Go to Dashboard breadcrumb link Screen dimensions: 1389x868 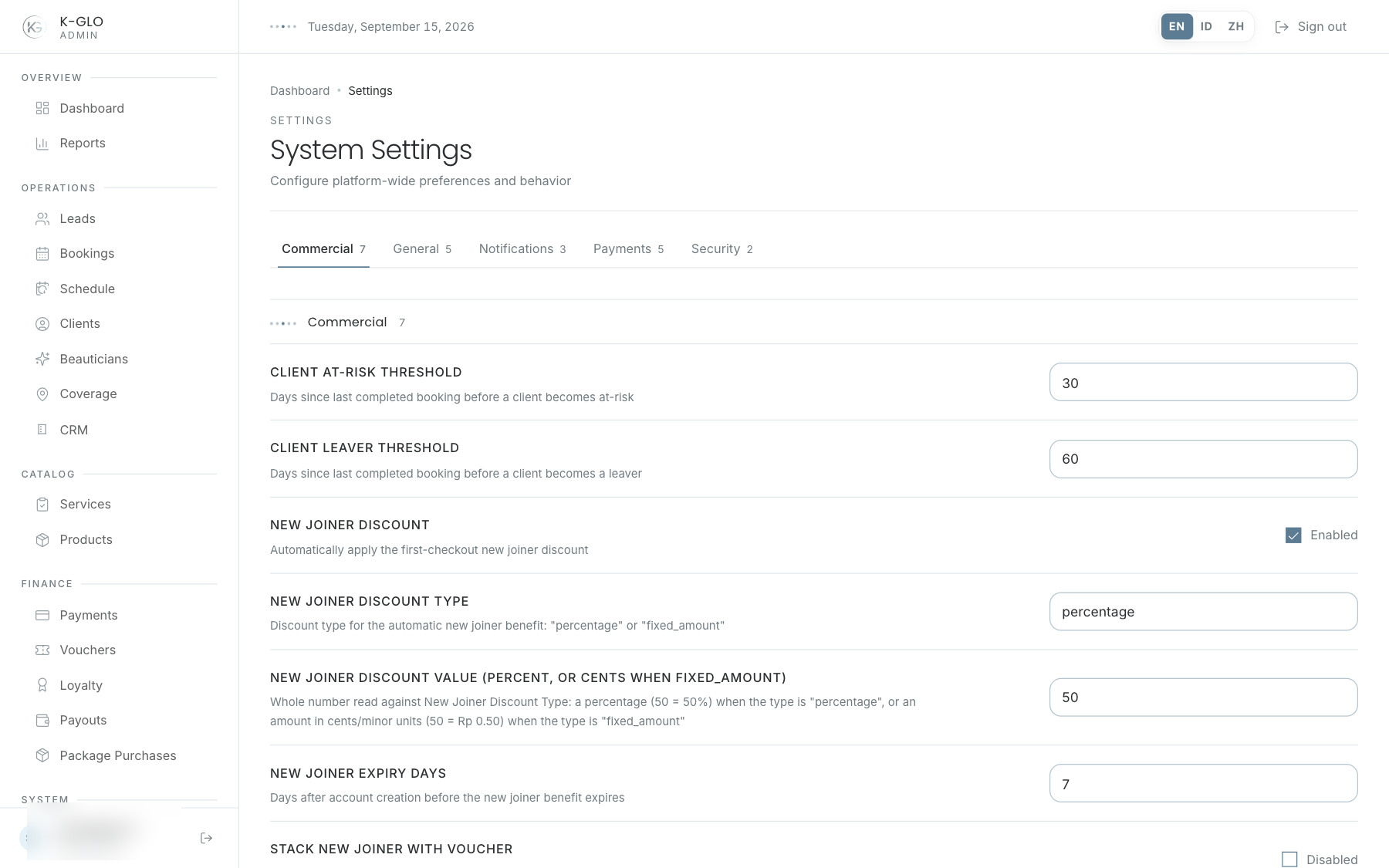tap(299, 91)
